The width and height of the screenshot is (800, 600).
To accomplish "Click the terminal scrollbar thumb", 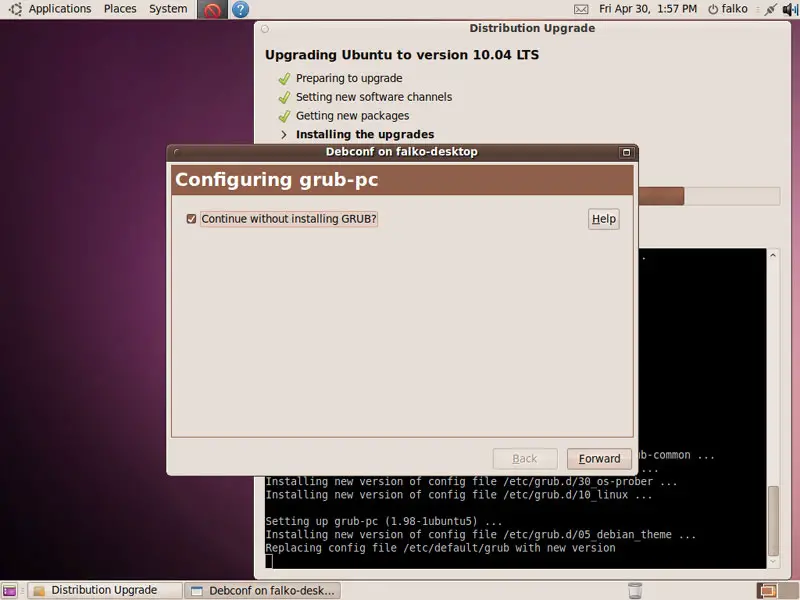I will point(773,520).
